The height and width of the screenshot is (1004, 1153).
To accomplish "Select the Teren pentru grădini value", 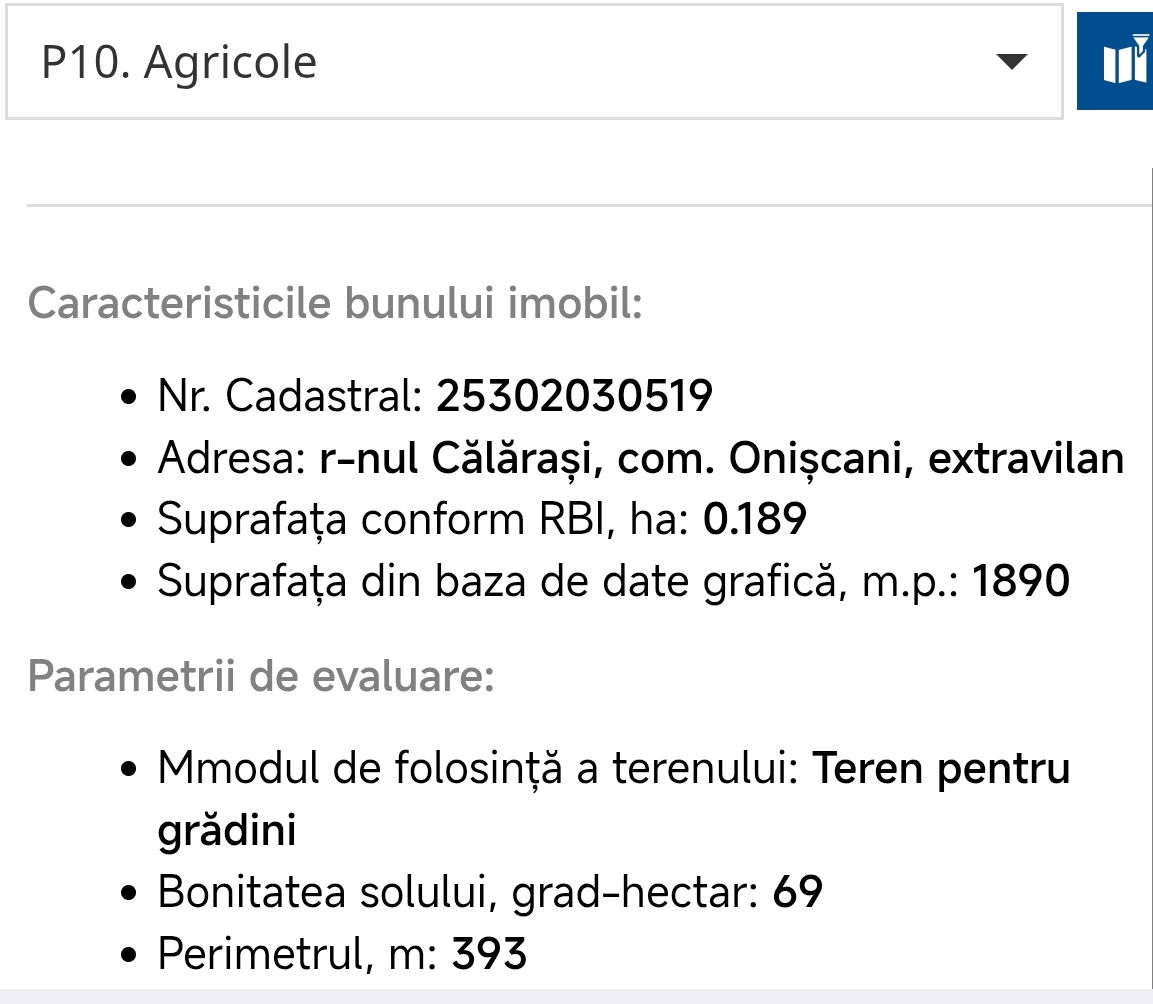I will (x=614, y=799).
